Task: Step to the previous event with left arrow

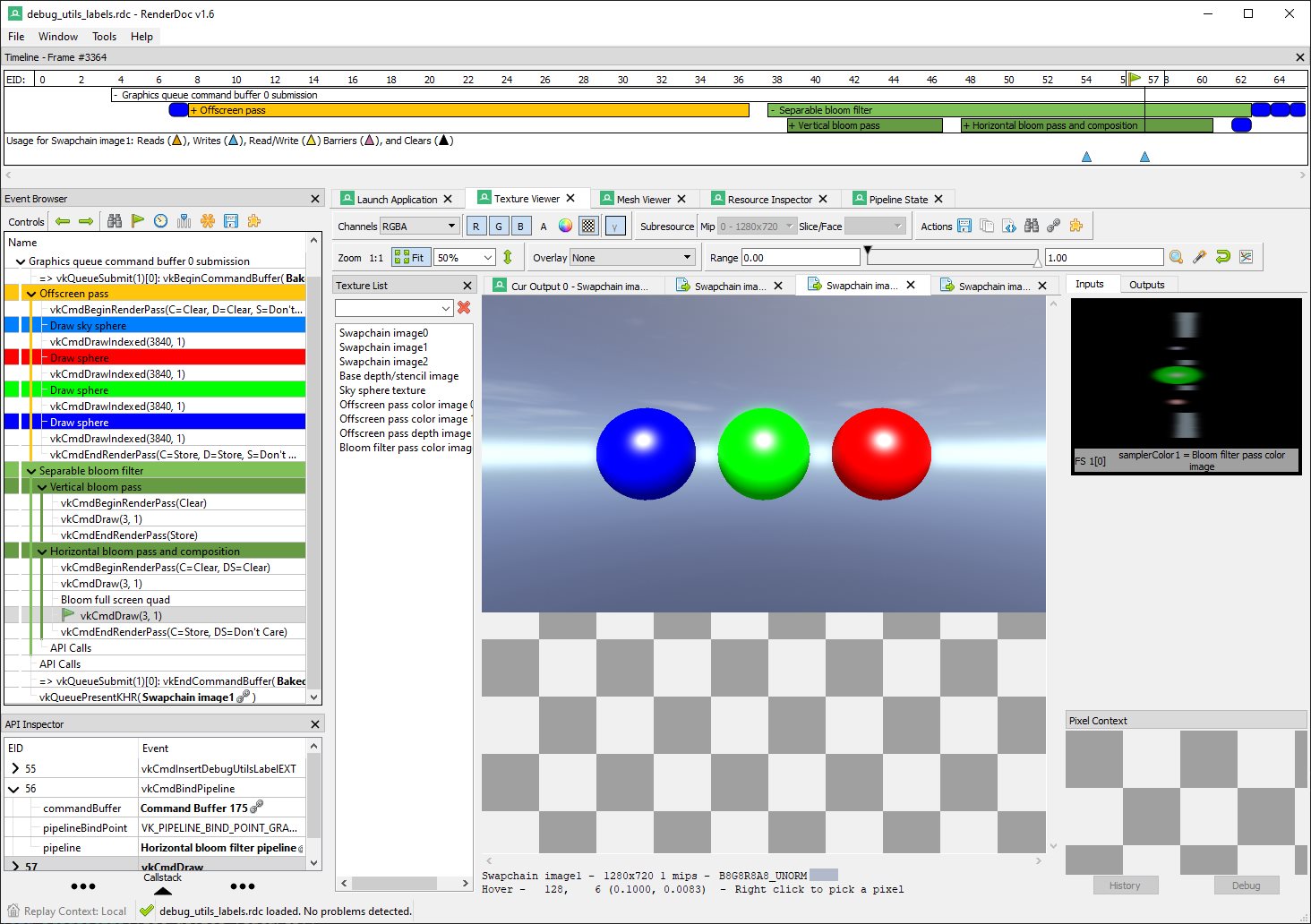Action: [63, 221]
